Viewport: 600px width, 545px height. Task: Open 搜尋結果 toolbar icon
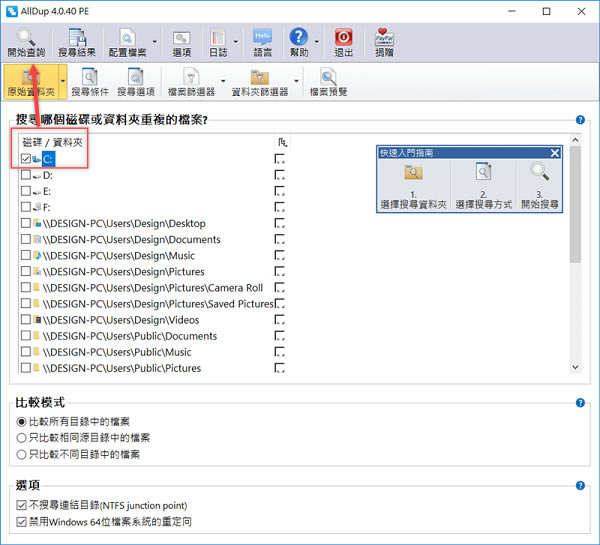78,38
